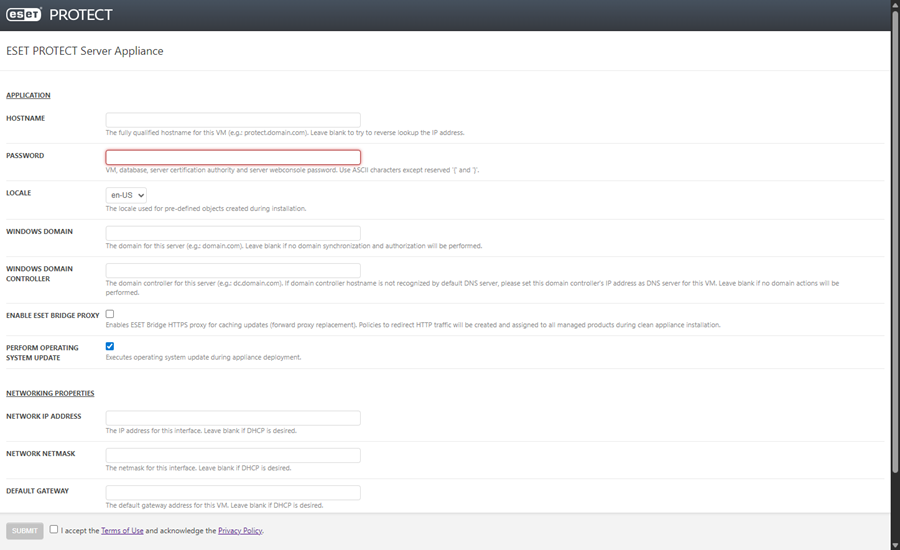
Task: Click into the Password field
Action: click(233, 157)
